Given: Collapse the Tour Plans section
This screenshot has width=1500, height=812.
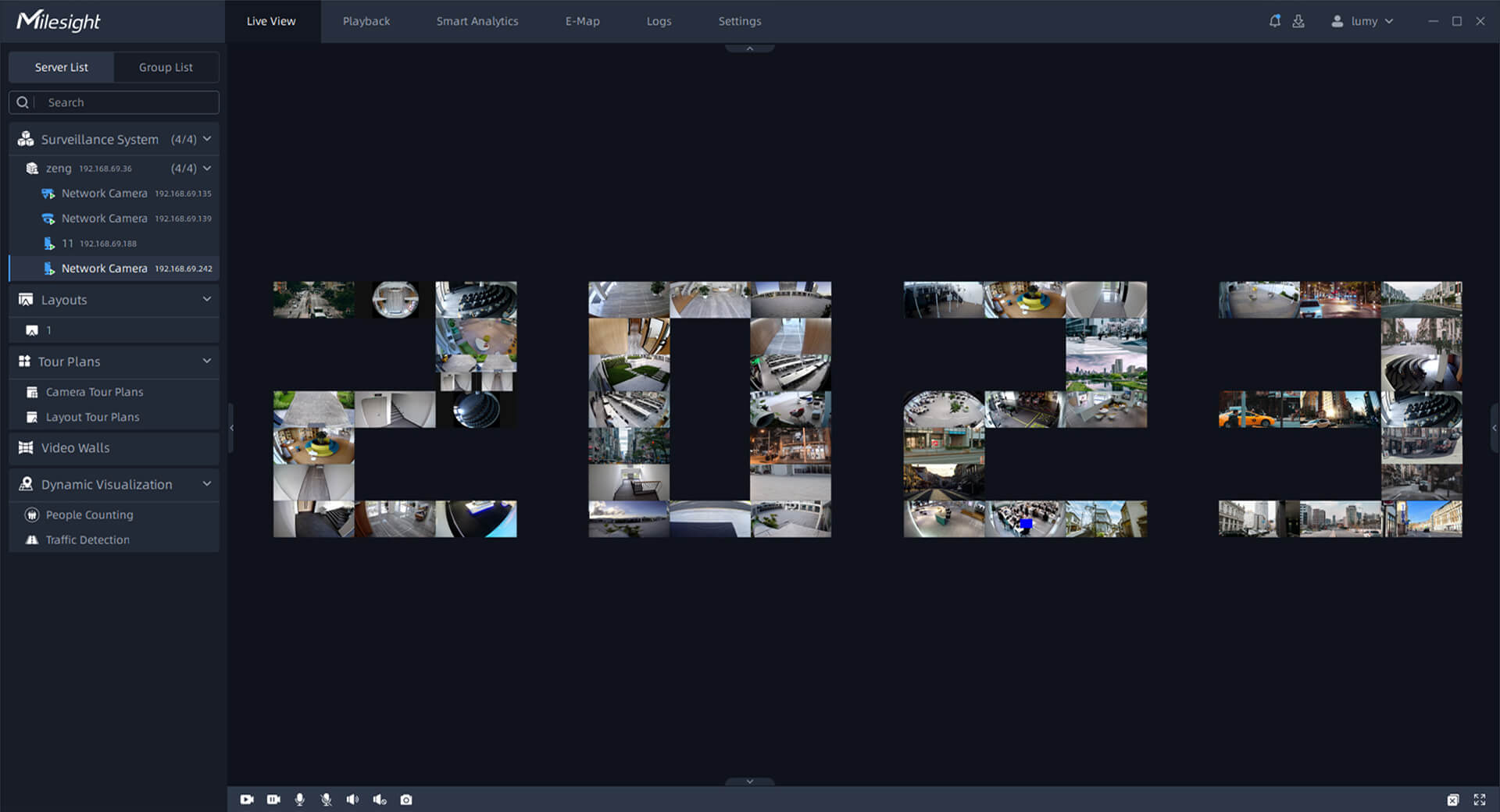Looking at the screenshot, I should (207, 361).
